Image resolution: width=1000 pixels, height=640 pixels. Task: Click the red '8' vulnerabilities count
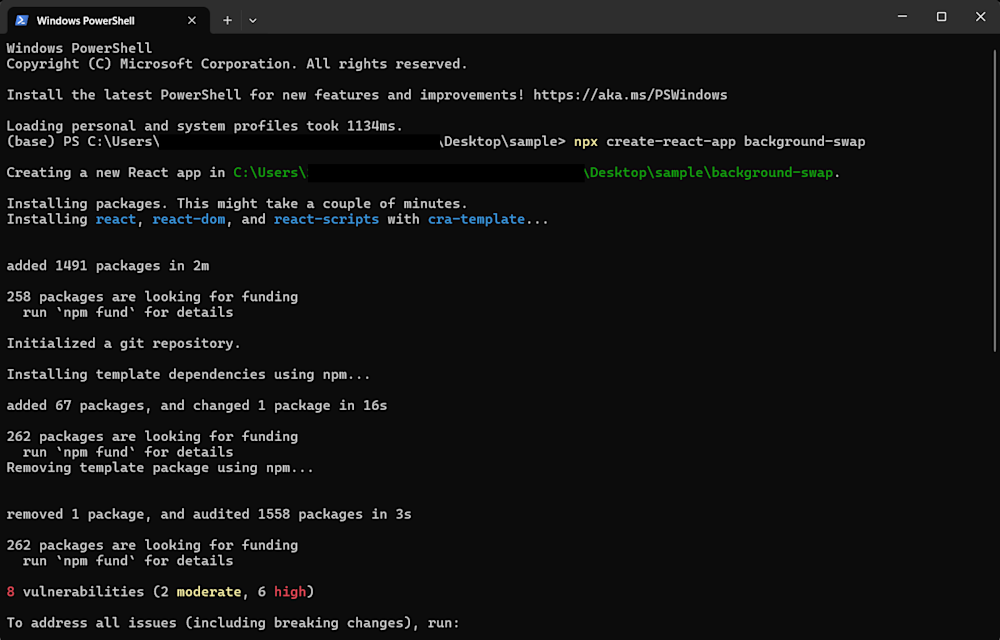[10, 592]
